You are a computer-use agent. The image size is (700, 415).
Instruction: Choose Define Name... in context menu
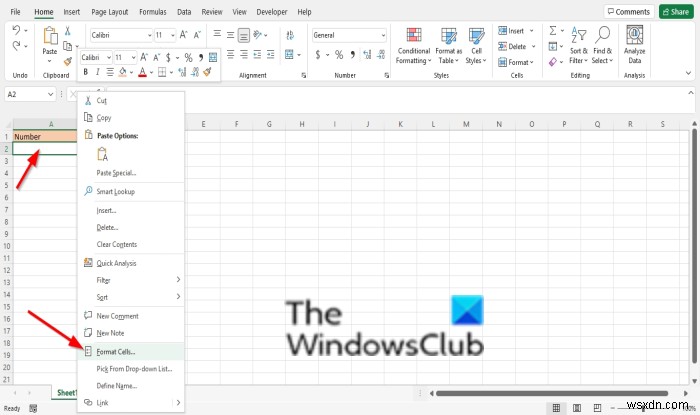[131, 386]
